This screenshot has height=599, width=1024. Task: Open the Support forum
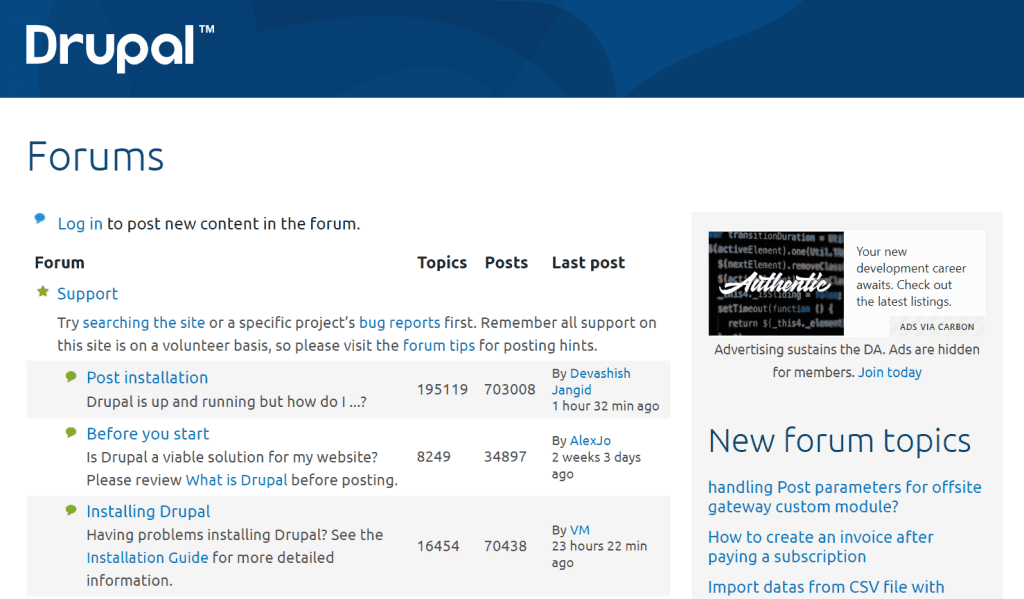(88, 294)
